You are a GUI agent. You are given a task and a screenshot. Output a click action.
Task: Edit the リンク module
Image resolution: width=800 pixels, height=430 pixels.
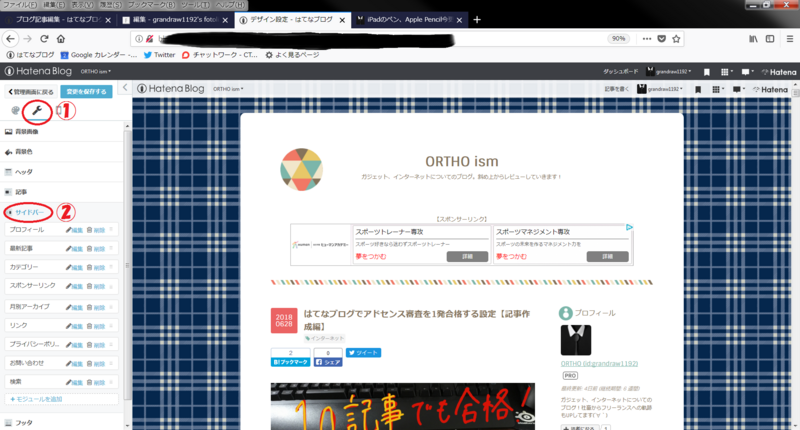pyautogui.click(x=74, y=326)
